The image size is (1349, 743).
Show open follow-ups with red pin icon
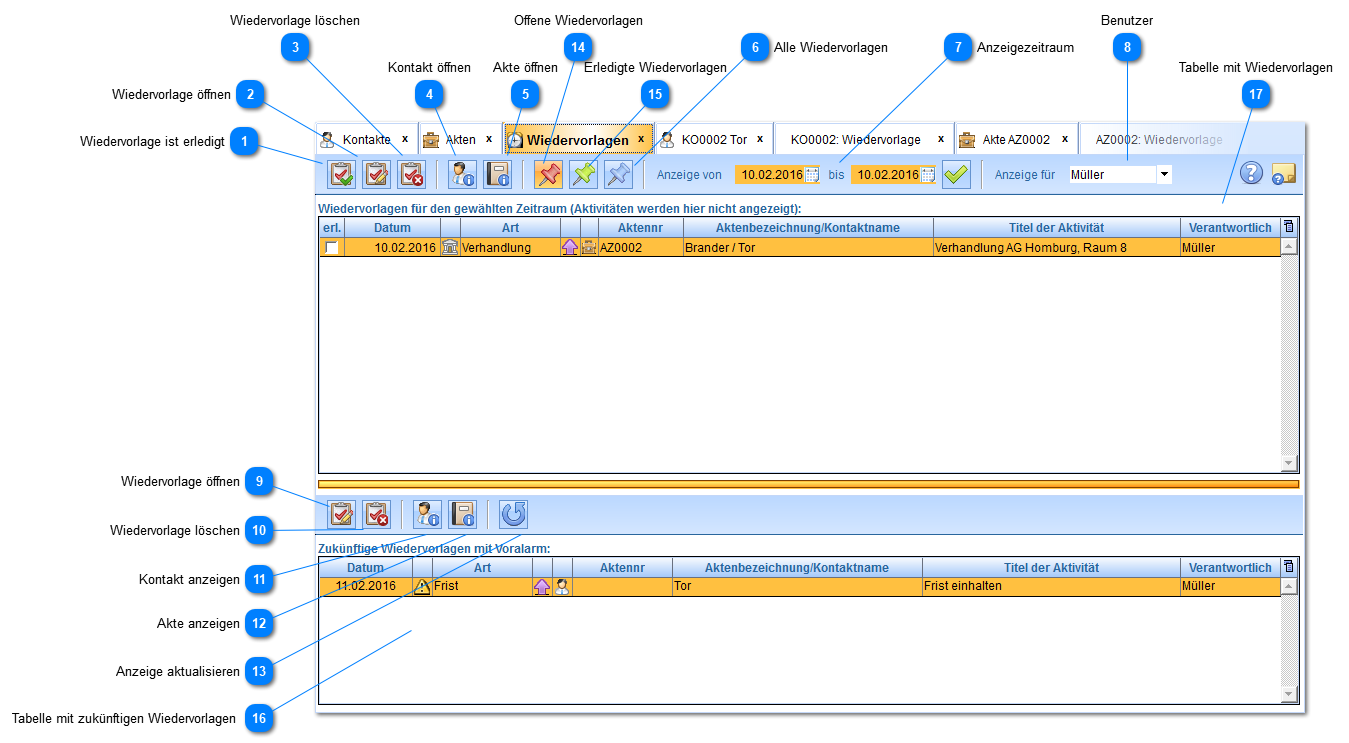[x=548, y=174]
